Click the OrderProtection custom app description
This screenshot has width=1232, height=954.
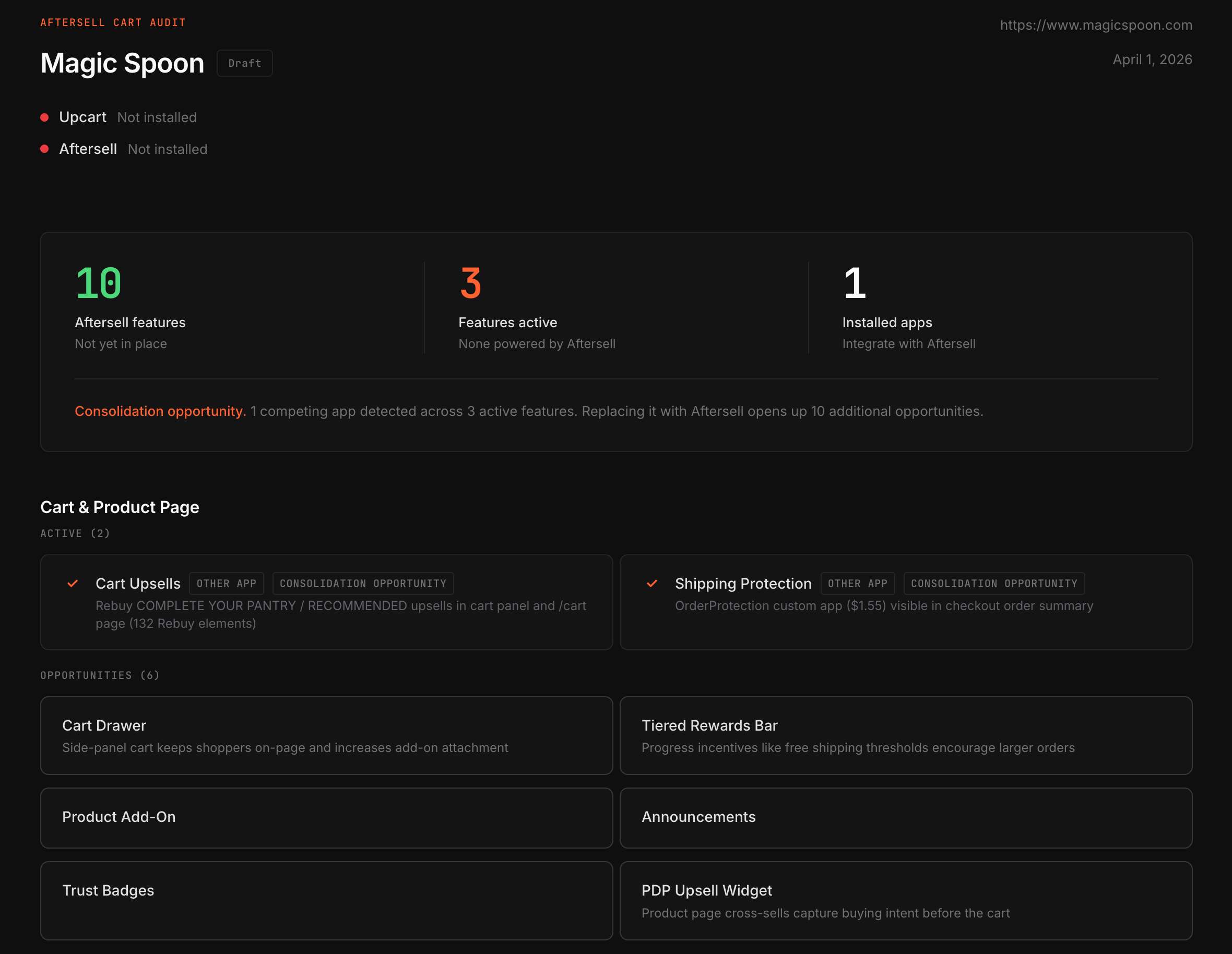pyautogui.click(x=884, y=605)
